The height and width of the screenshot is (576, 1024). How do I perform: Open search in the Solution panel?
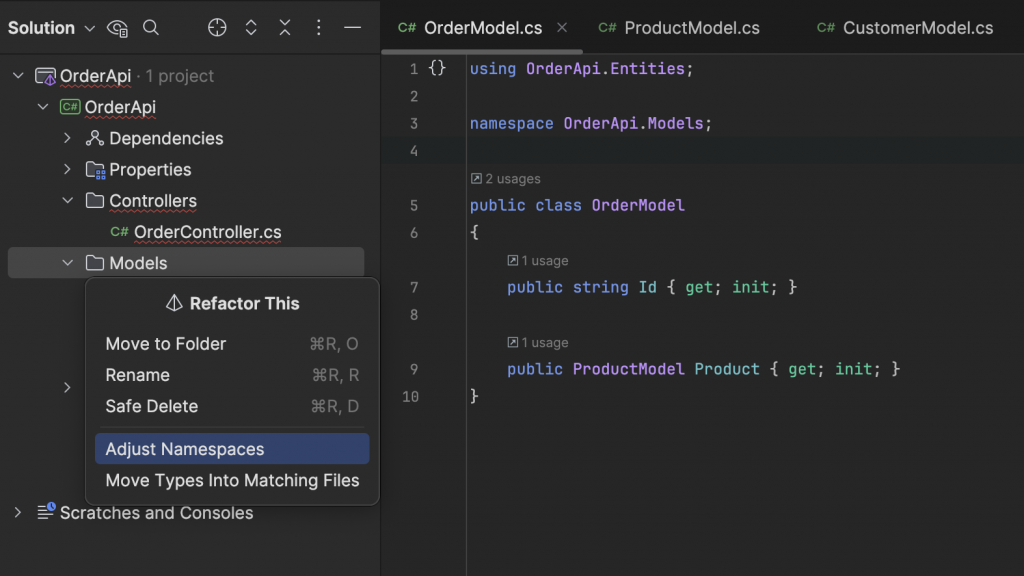click(151, 28)
